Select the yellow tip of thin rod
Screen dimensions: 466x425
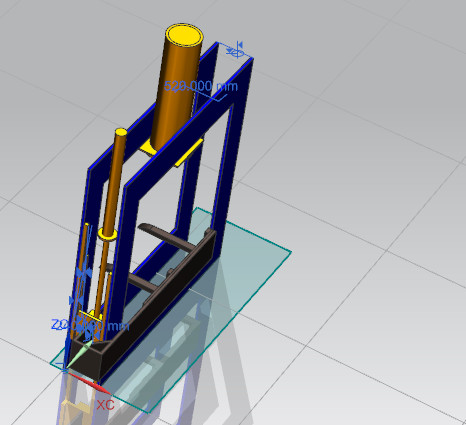tap(121, 132)
